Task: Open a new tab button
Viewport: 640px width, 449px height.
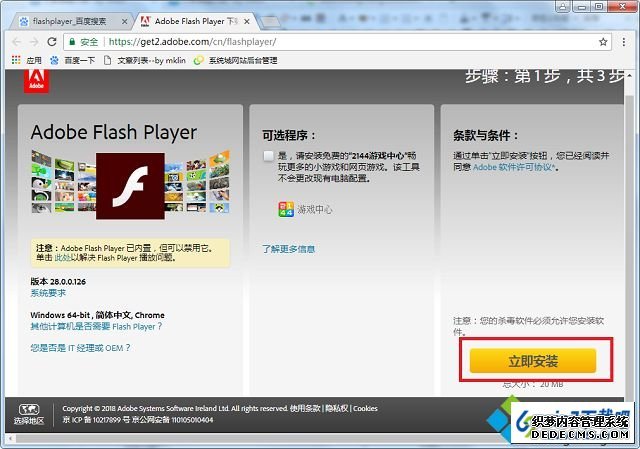Action: click(270, 22)
